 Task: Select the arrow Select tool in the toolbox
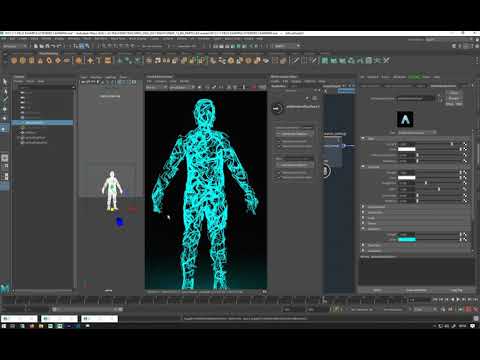pyautogui.click(x=5, y=82)
